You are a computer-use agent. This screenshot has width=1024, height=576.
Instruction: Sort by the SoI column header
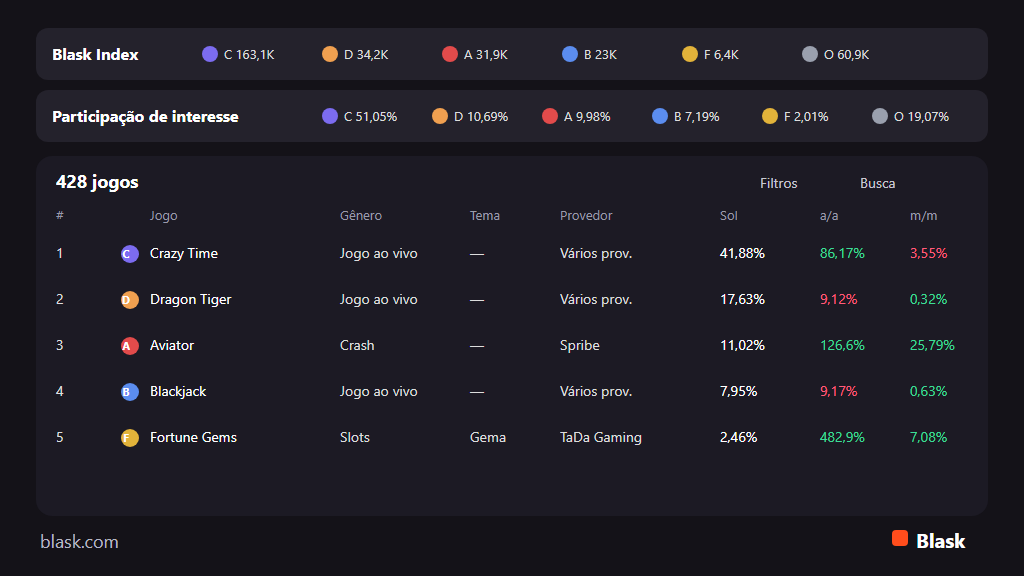click(x=728, y=216)
